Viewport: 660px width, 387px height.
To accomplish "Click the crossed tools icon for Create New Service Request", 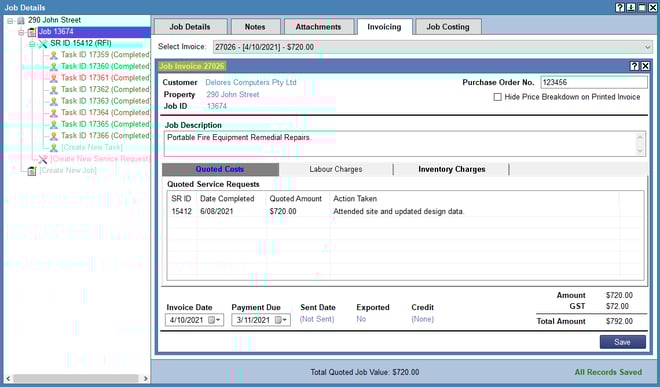I will pyautogui.click(x=43, y=159).
